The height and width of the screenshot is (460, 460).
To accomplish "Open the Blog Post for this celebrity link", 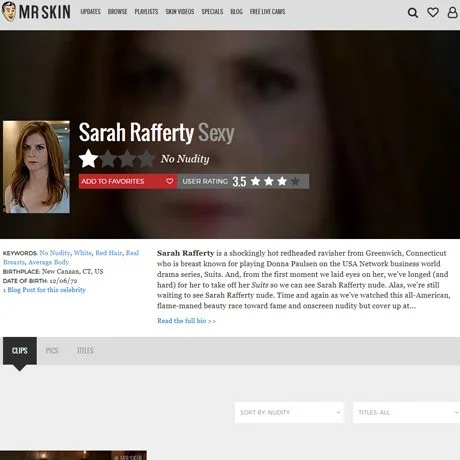I will 44,290.
